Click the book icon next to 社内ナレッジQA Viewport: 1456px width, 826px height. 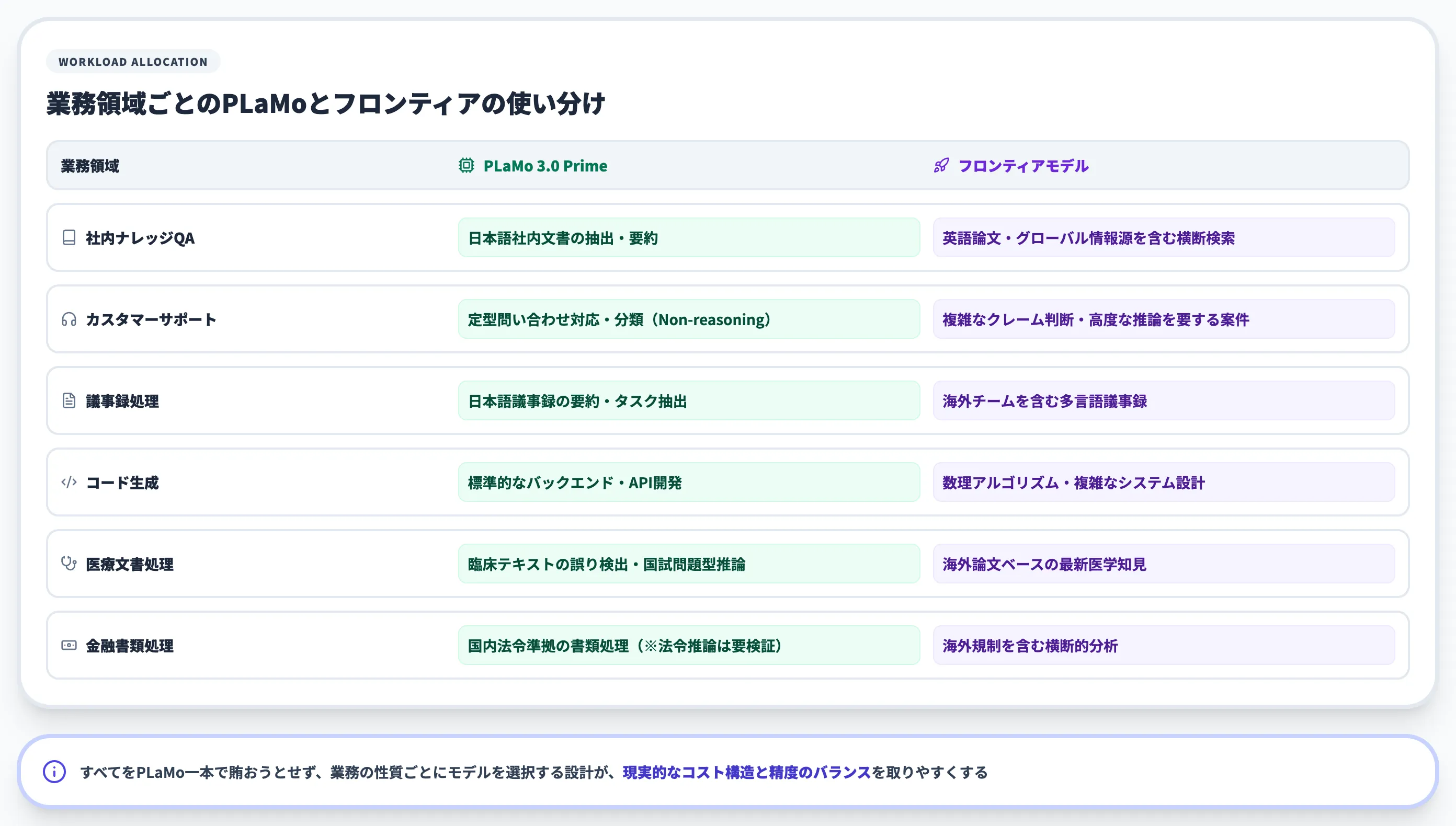(x=69, y=237)
